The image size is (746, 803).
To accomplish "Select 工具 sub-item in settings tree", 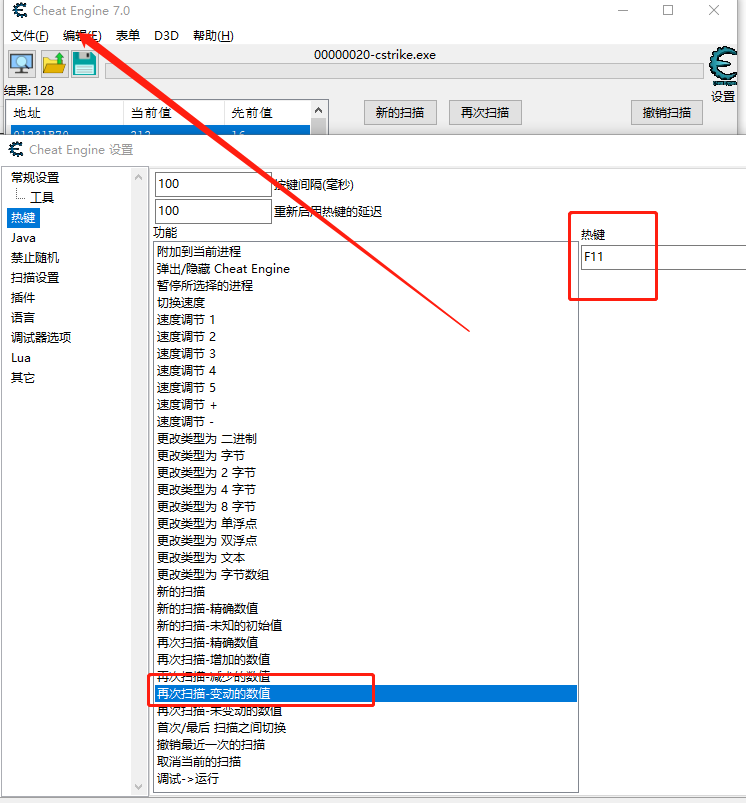I will point(42,197).
